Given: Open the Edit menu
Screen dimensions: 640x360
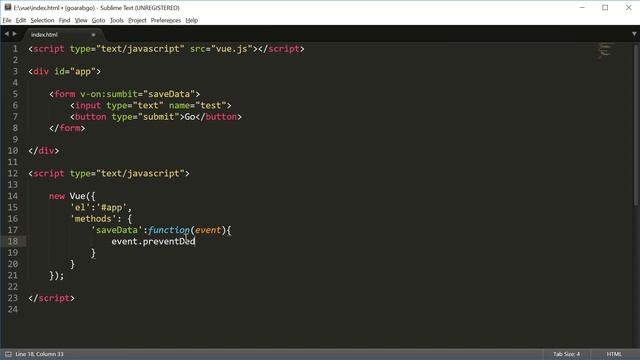Looking at the screenshot, I should pyautogui.click(x=21, y=20).
